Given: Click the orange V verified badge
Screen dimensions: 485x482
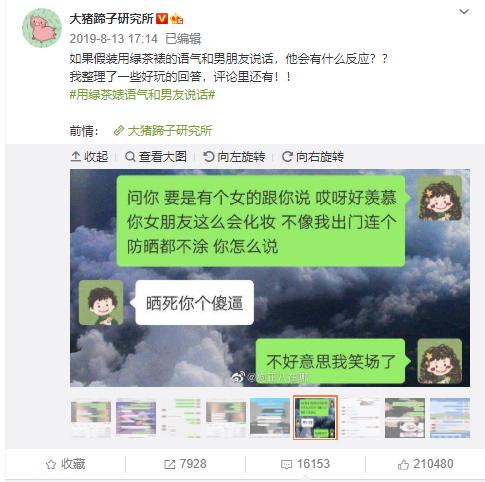Looking at the screenshot, I should click(162, 19).
